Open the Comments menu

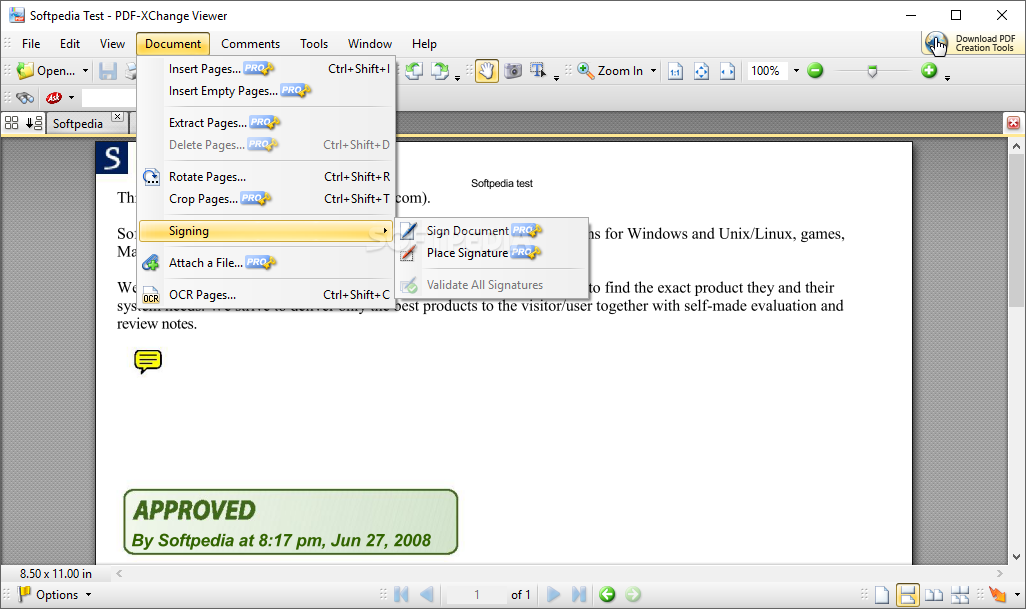(x=251, y=44)
